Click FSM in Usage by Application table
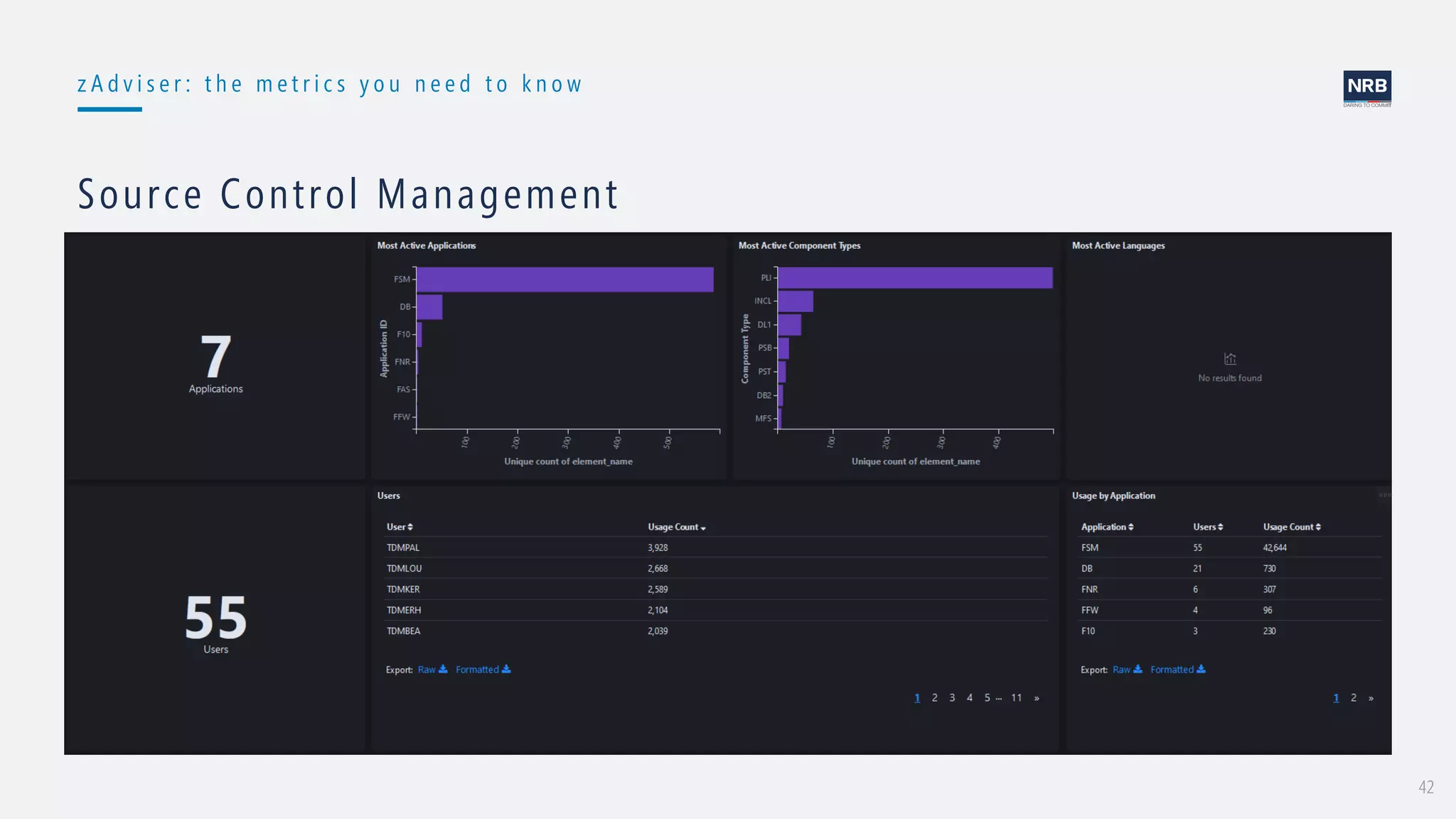1456x819 pixels. [x=1089, y=547]
